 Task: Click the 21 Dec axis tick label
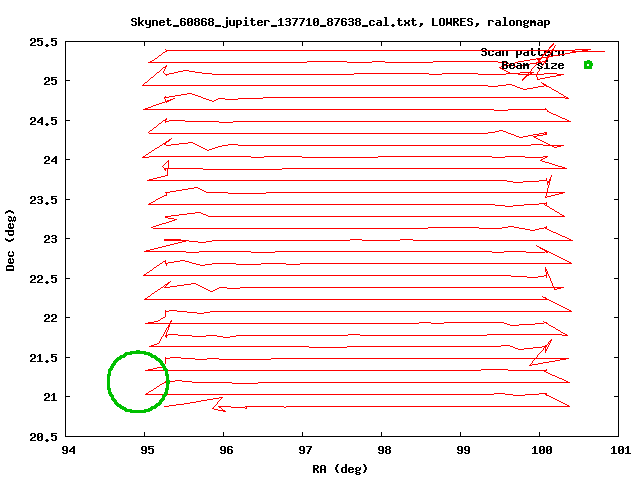51,397
